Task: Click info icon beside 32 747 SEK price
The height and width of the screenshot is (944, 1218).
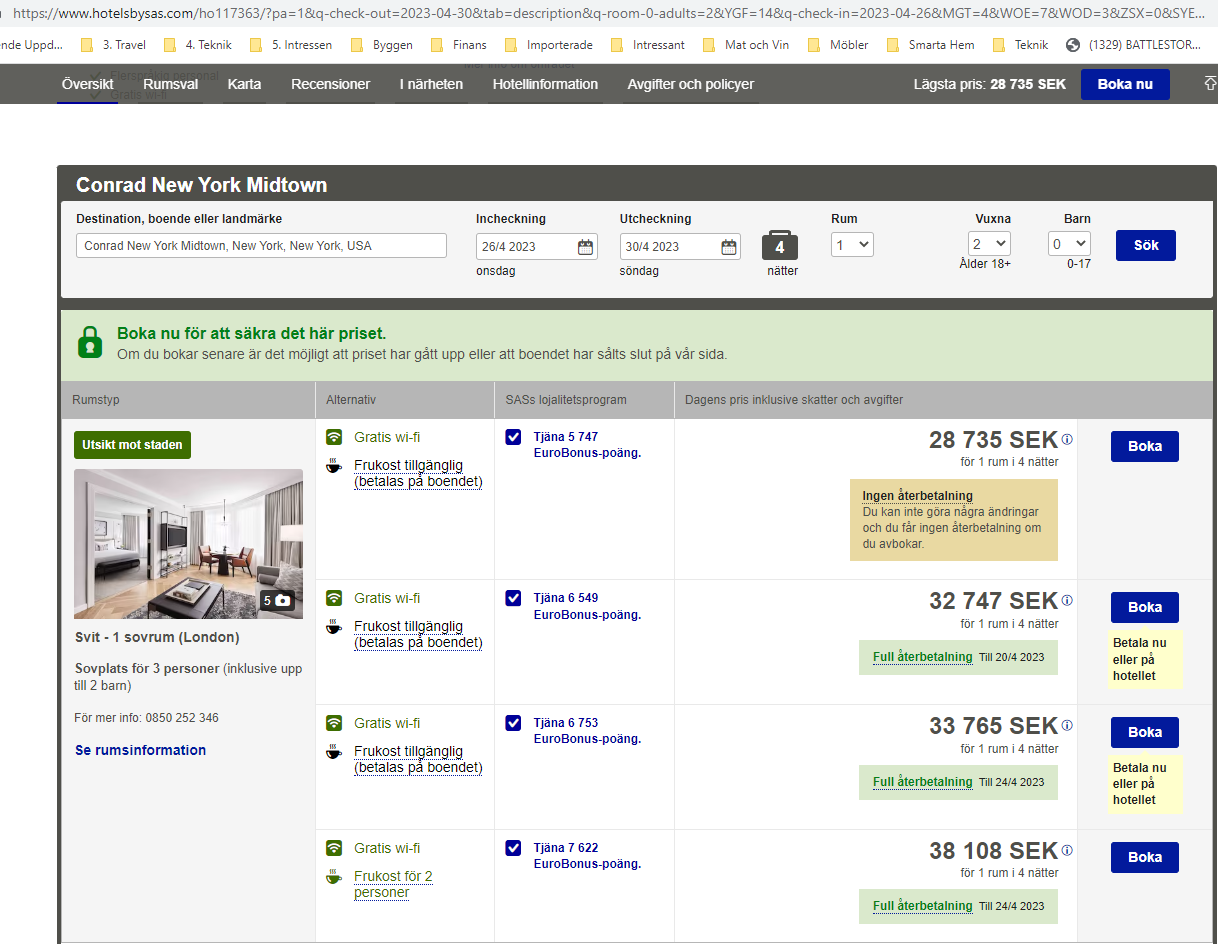Action: 1067,601
